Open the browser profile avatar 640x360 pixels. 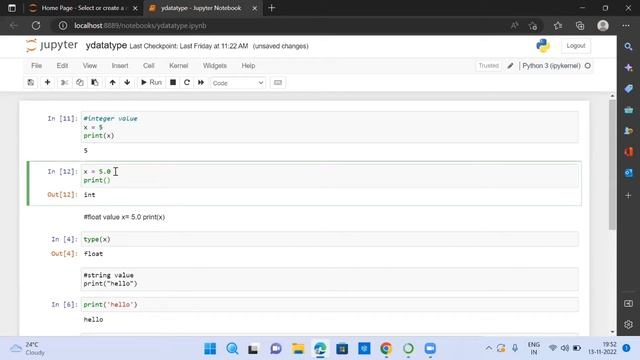click(603, 26)
